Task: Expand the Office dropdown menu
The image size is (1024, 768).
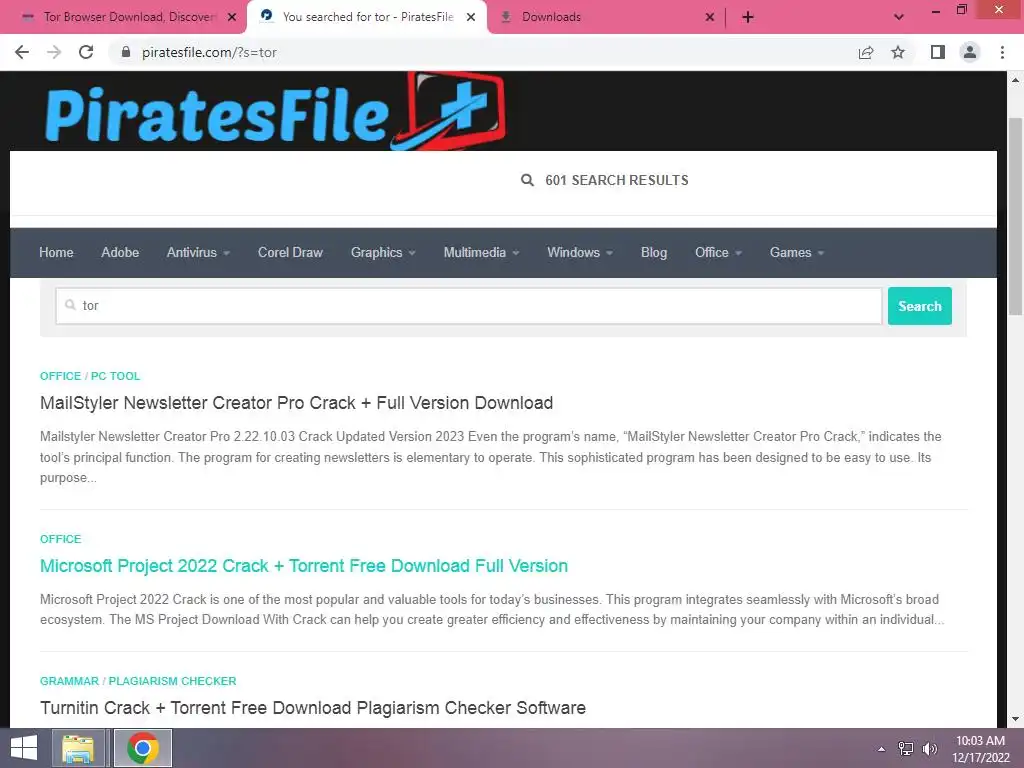Action: pos(718,252)
